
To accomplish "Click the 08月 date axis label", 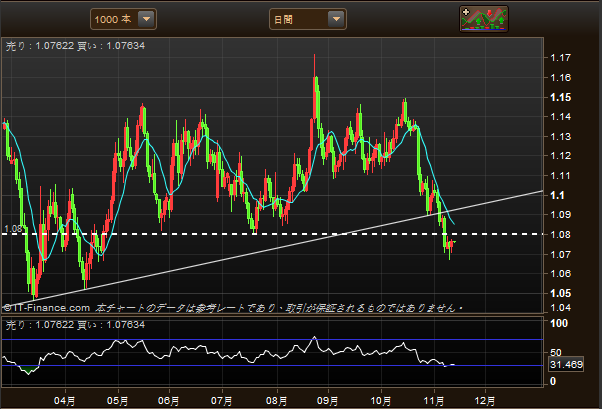I will coord(276,401).
